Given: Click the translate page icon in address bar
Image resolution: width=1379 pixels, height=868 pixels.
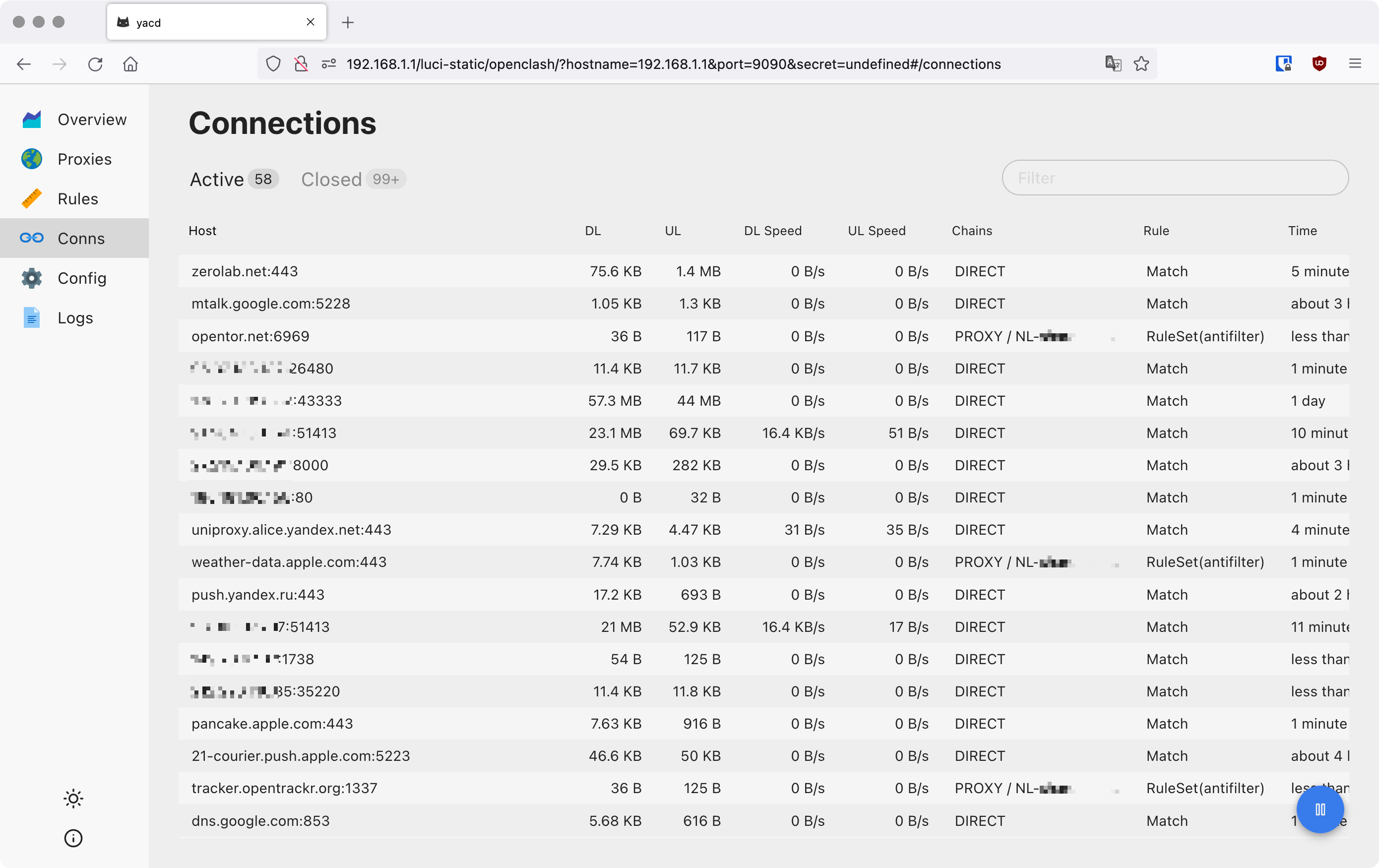Looking at the screenshot, I should coord(1113,63).
